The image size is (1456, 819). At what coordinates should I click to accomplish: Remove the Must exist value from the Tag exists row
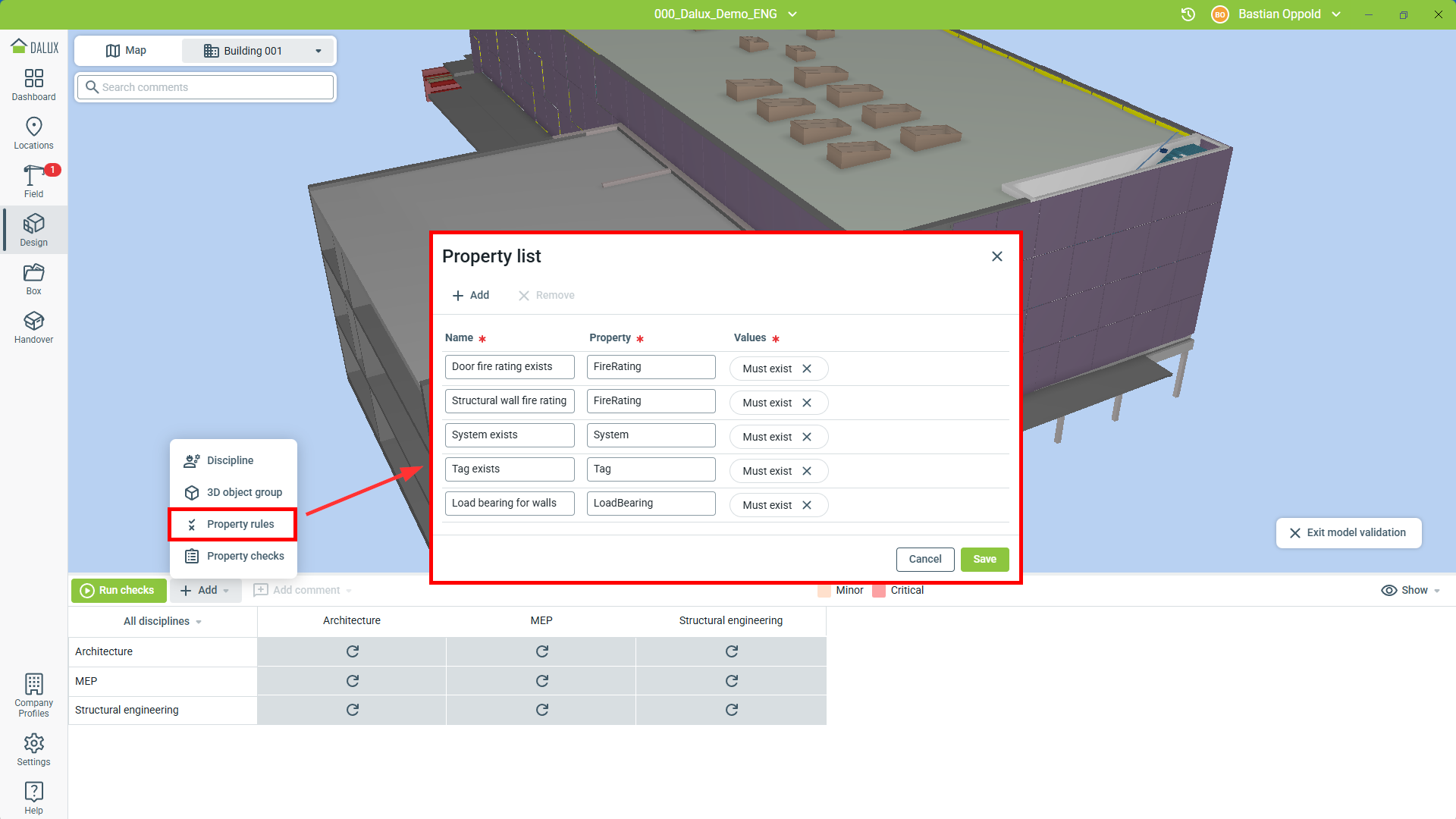(807, 471)
